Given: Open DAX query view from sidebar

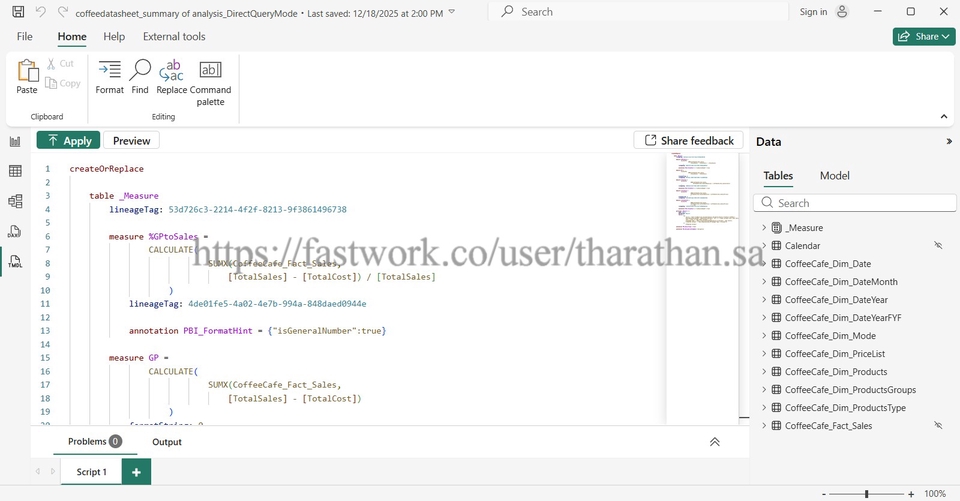Looking at the screenshot, I should tap(15, 231).
